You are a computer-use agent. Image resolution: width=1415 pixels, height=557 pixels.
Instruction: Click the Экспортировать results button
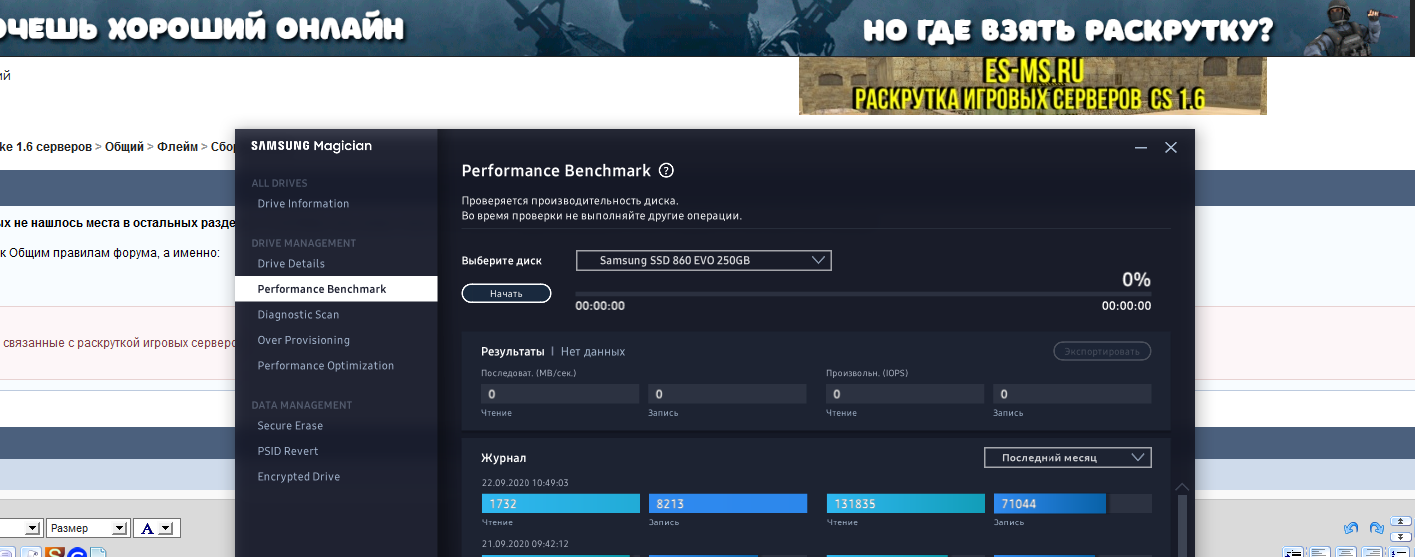(1102, 351)
